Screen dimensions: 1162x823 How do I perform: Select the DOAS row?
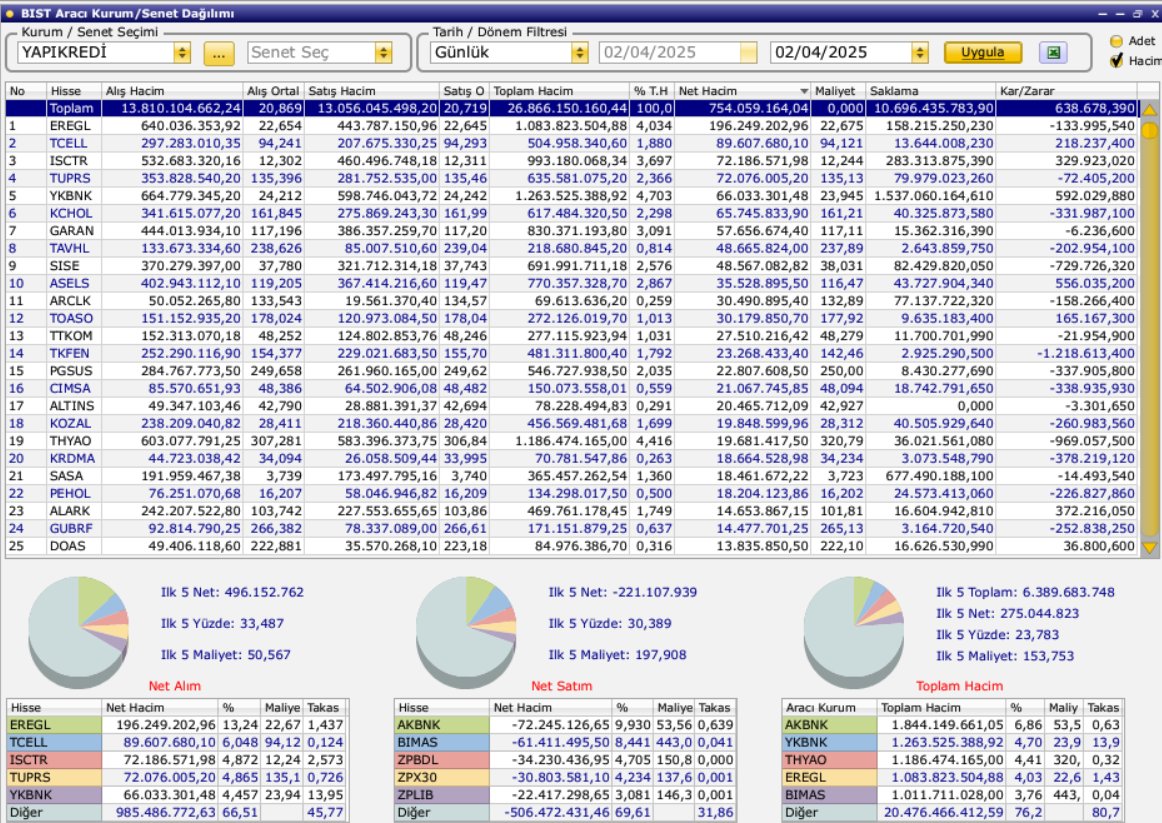[571, 546]
